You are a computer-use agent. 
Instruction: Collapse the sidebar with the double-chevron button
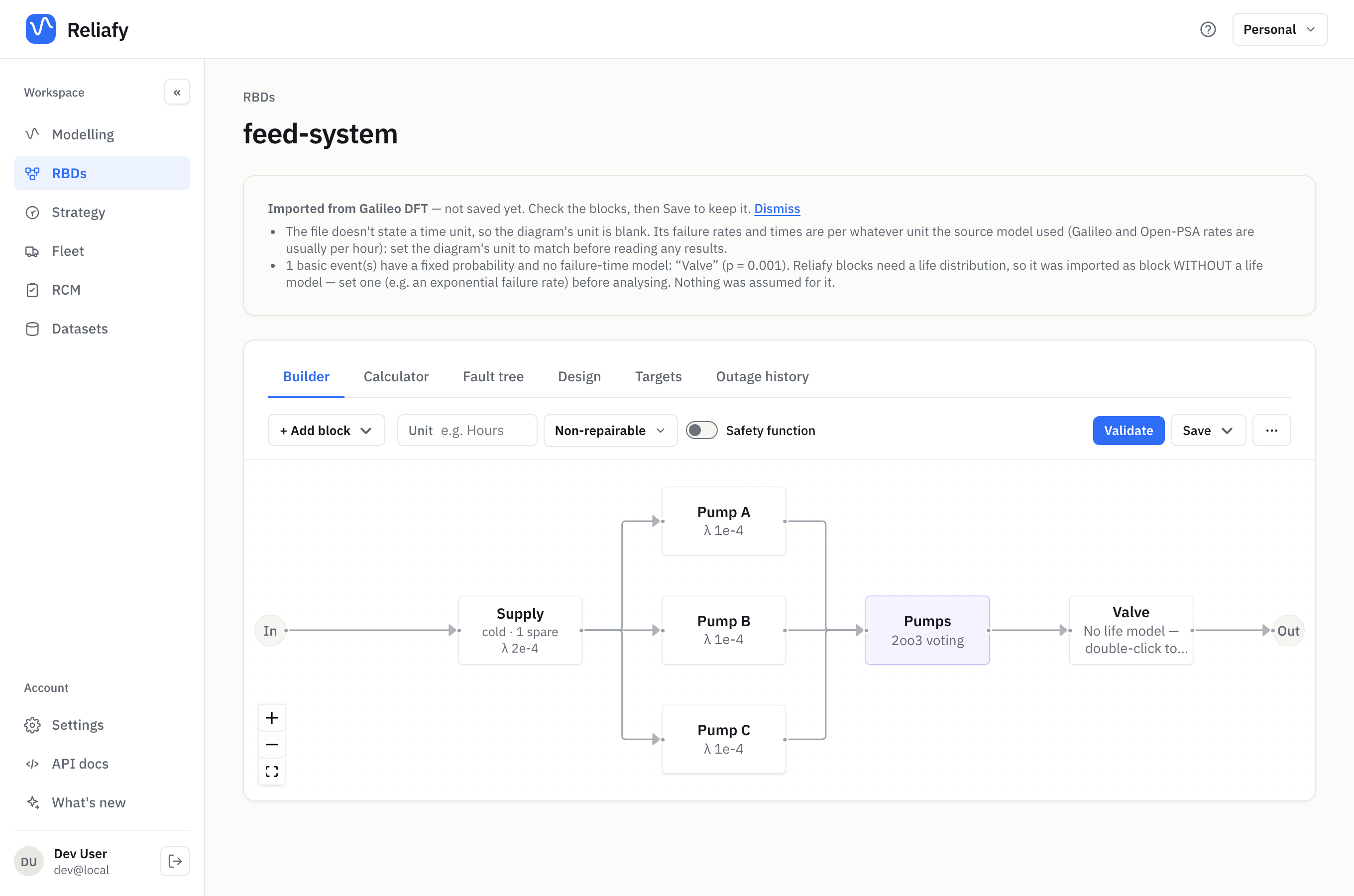[177, 93]
